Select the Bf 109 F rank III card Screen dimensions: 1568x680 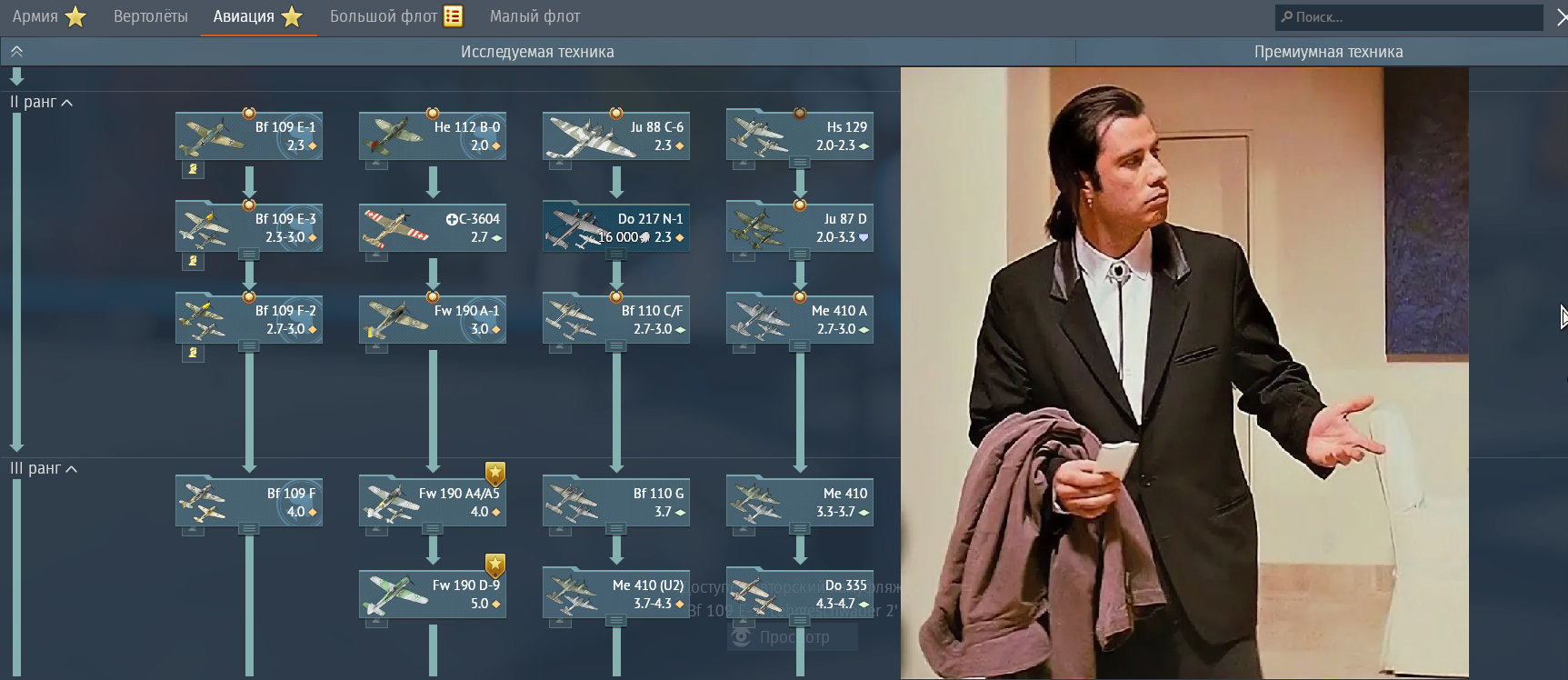pyautogui.click(x=249, y=502)
